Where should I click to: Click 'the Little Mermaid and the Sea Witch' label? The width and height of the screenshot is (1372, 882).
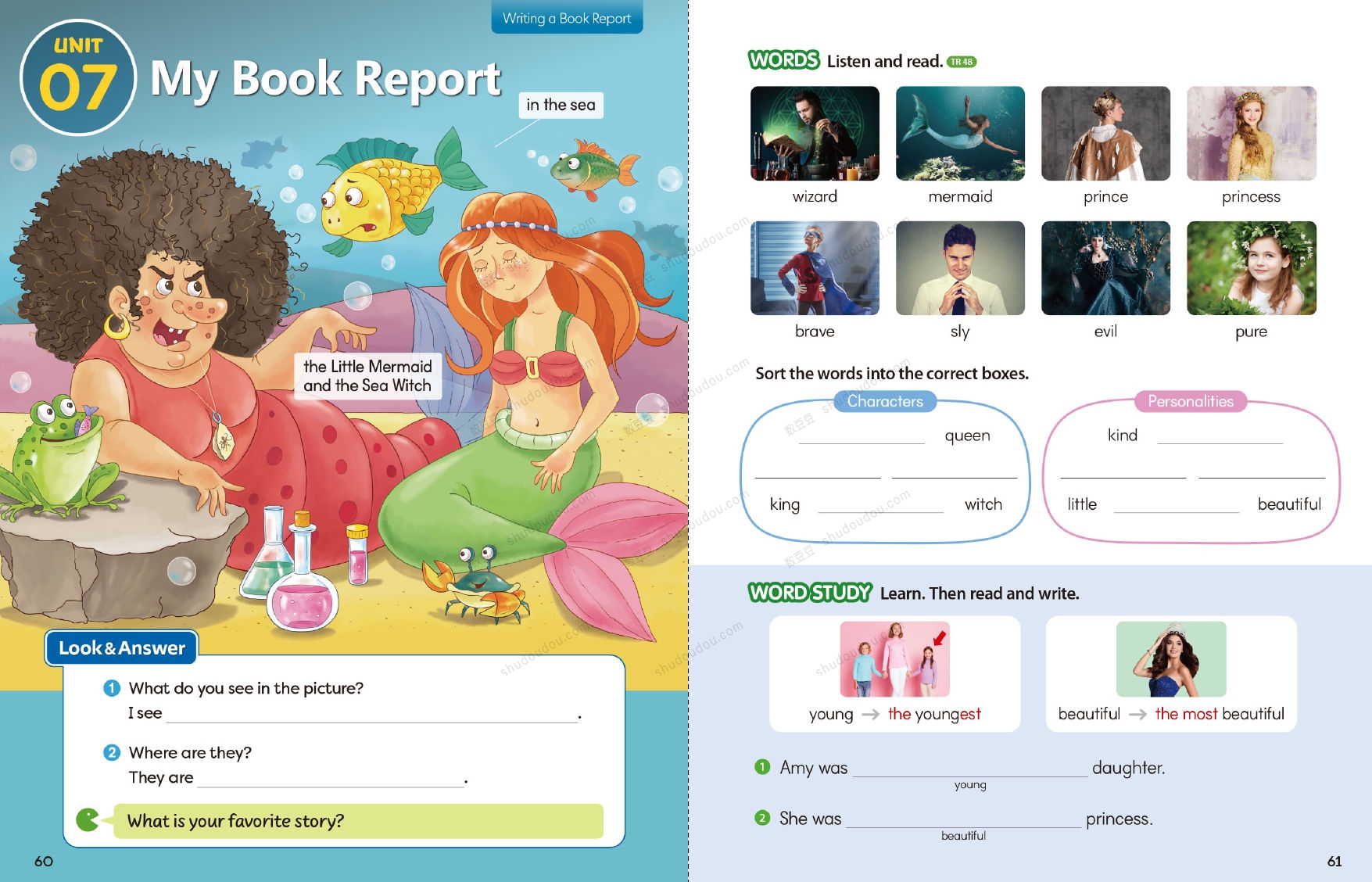[x=367, y=376]
